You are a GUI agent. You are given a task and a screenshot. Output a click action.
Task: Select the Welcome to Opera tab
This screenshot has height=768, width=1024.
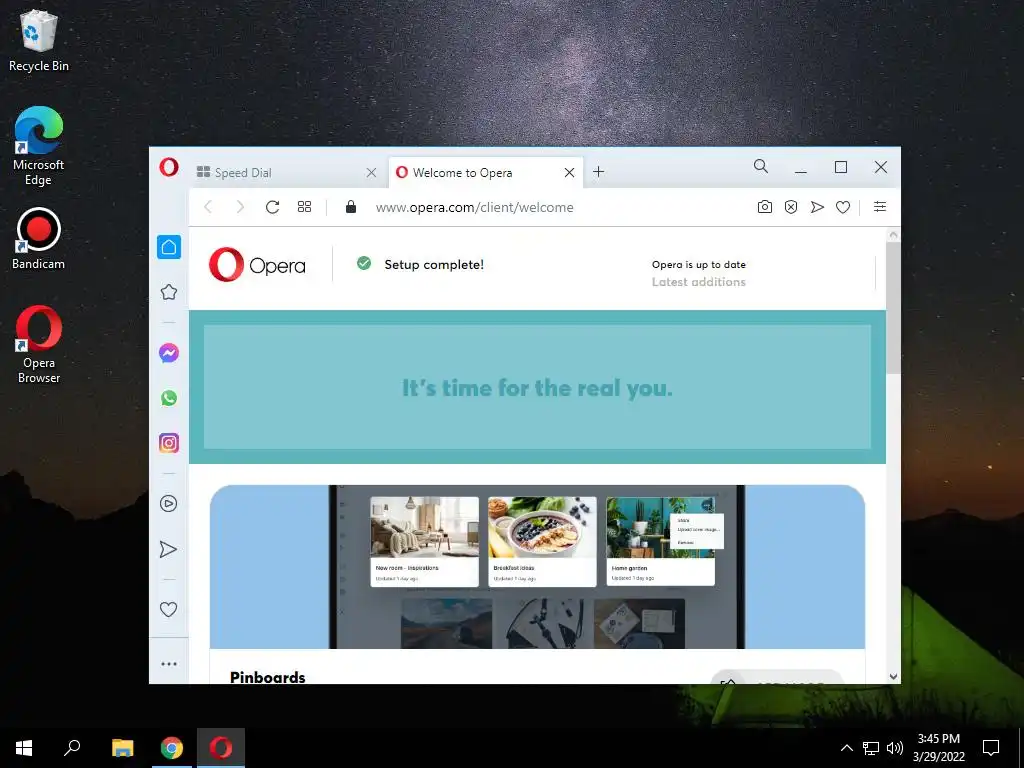pos(486,172)
